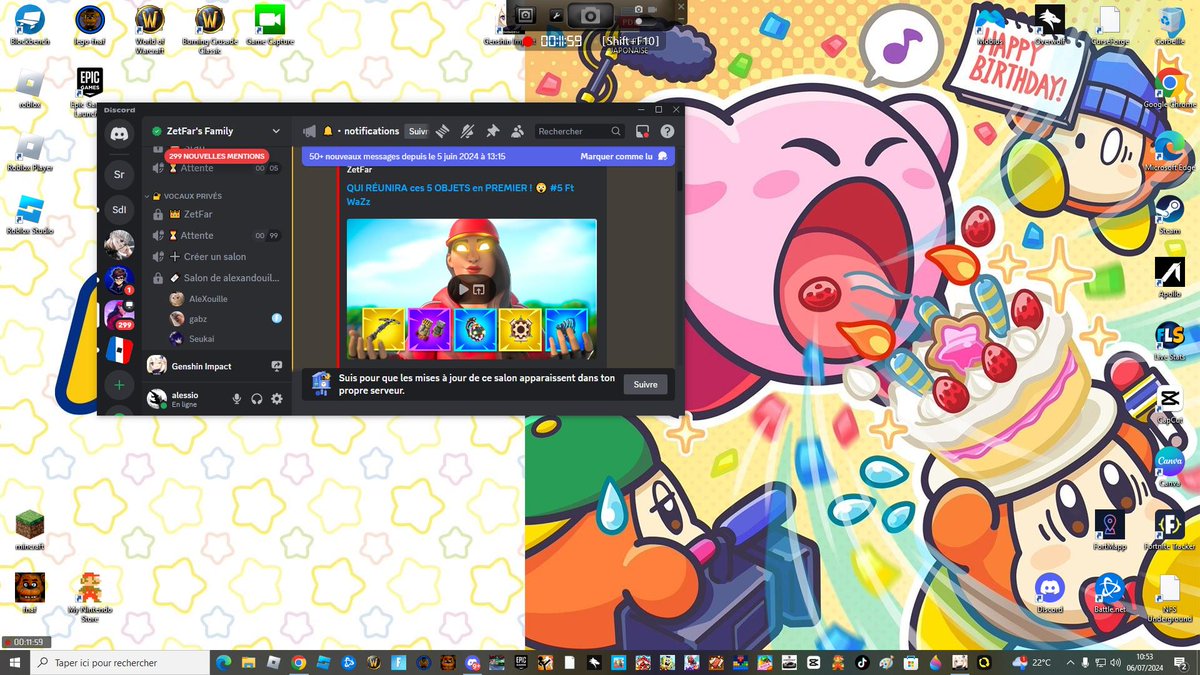Jump to the 299 nouvelles mentions pill
The width and height of the screenshot is (1200, 675).
[x=217, y=156]
